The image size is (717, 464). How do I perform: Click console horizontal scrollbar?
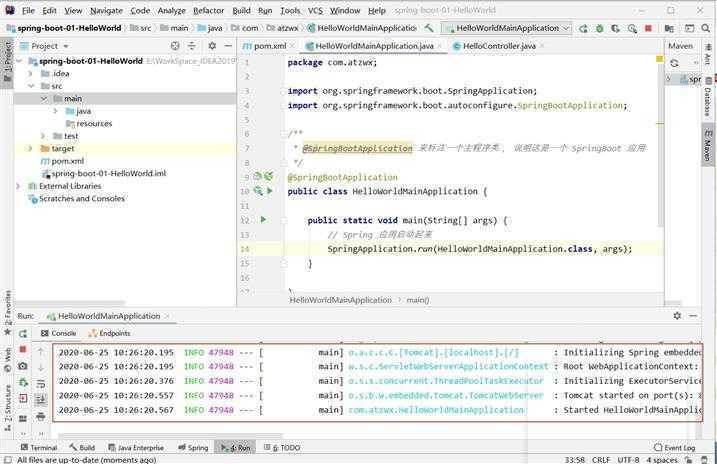click(x=171, y=435)
